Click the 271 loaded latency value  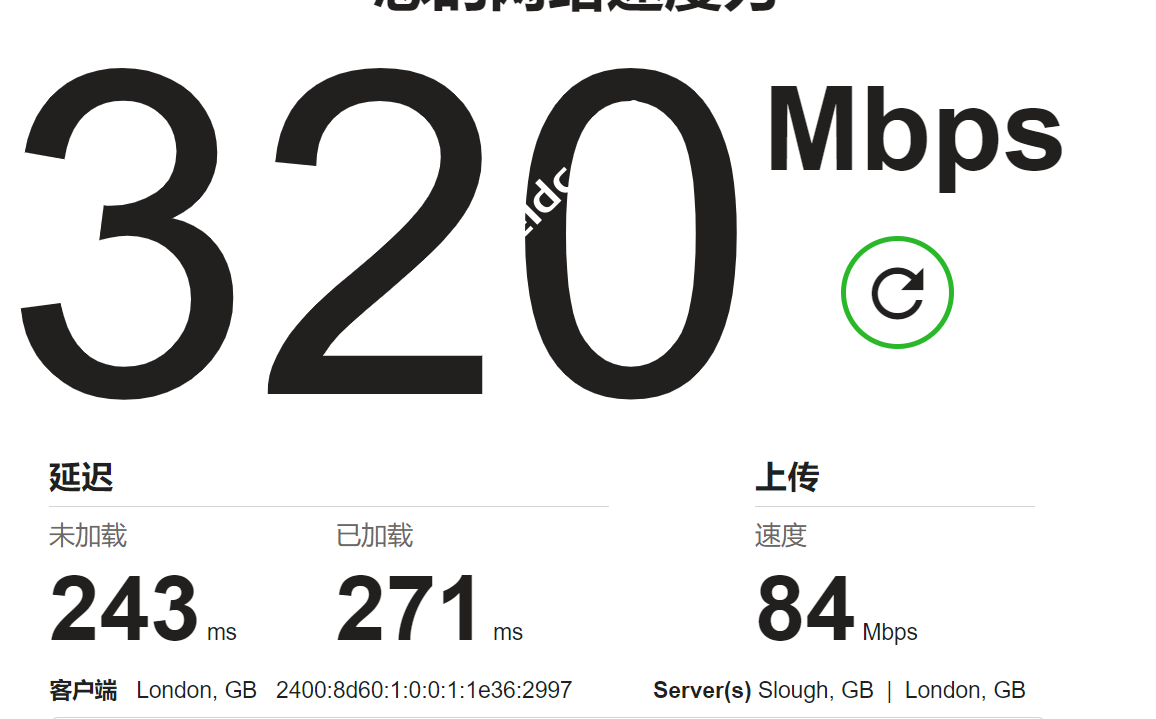(x=408, y=609)
